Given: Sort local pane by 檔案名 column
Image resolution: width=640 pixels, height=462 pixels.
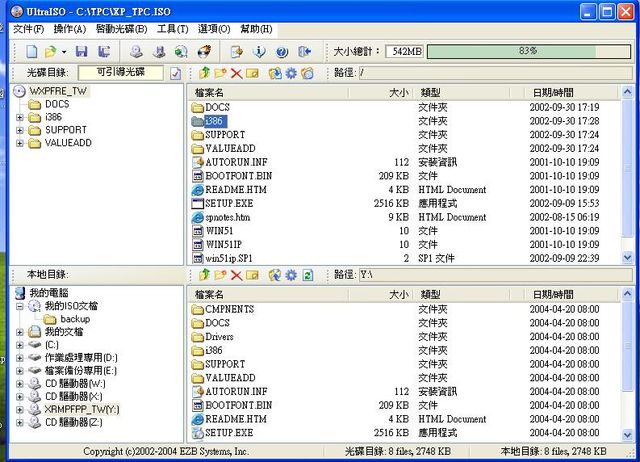Looking at the screenshot, I should [268, 295].
